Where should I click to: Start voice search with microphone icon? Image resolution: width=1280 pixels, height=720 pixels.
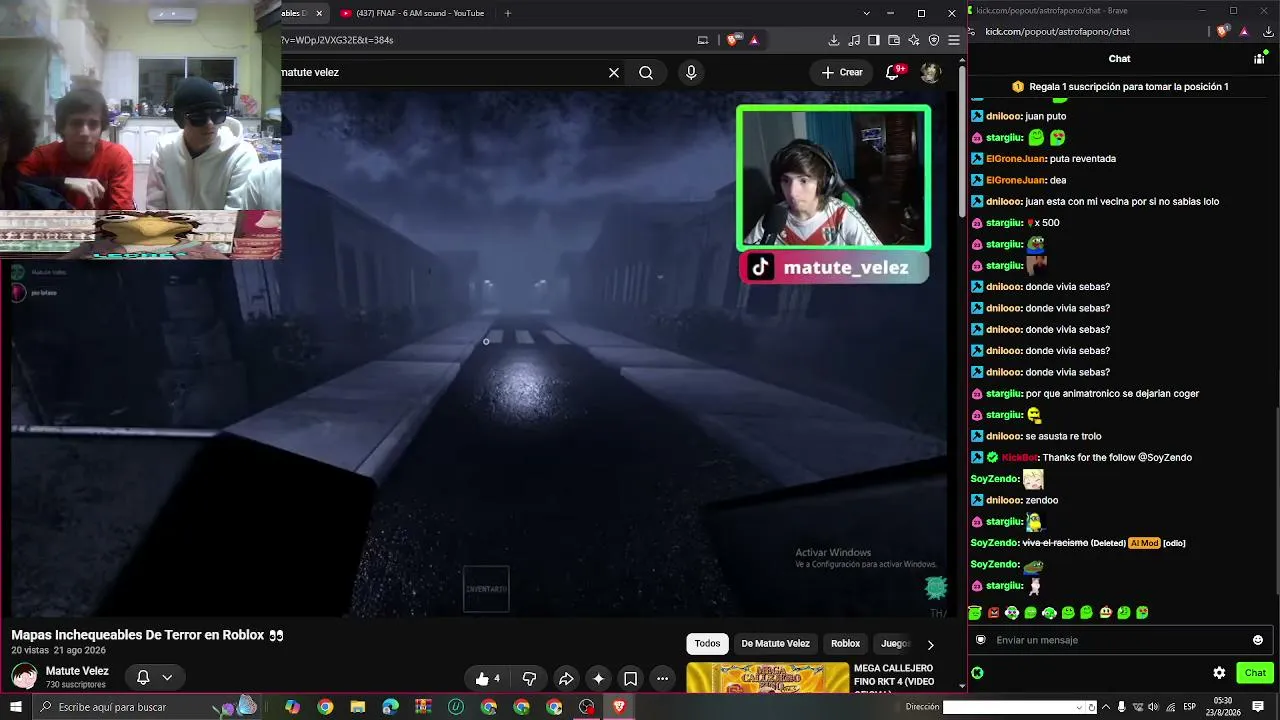coord(691,72)
